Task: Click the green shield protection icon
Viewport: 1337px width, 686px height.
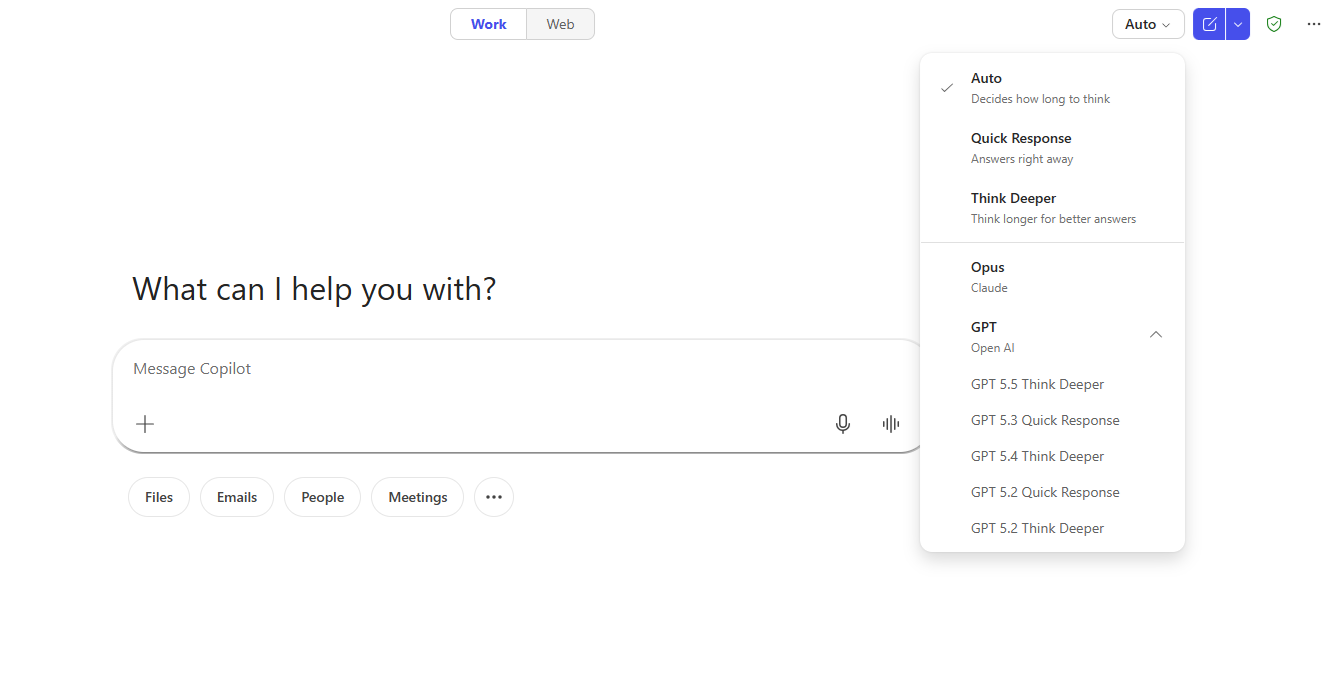Action: click(1274, 24)
